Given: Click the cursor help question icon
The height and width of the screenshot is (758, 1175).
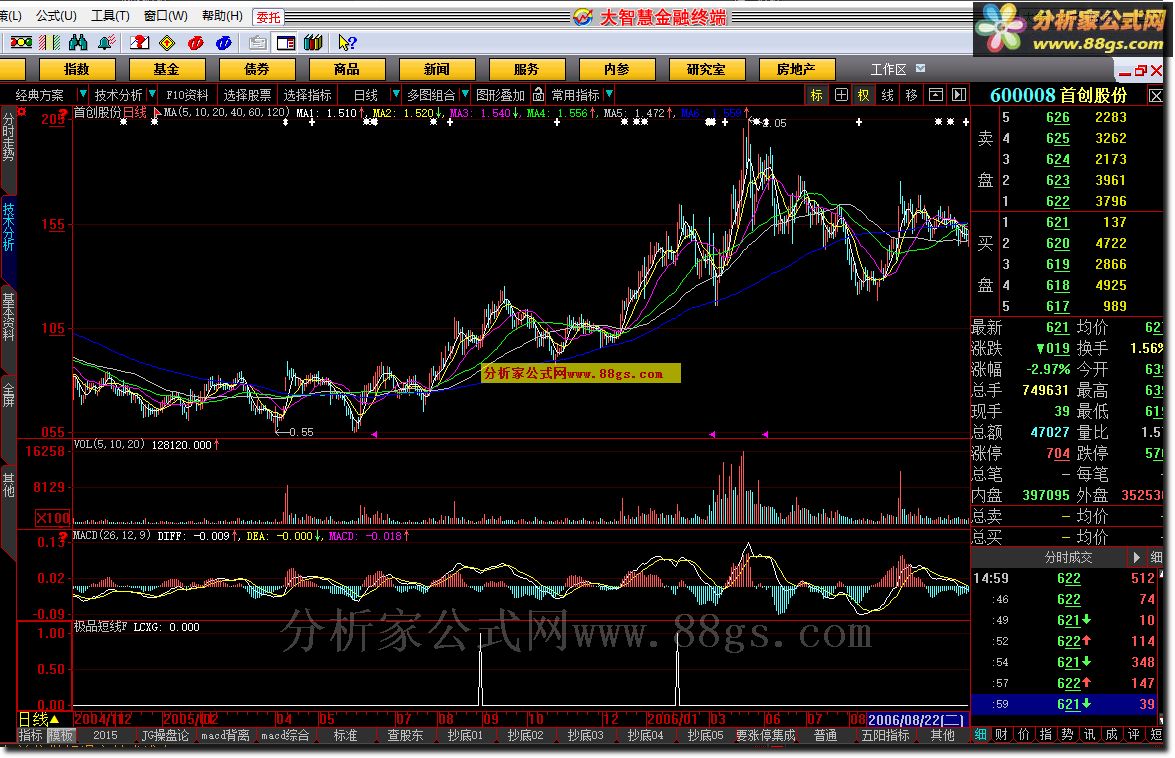Looking at the screenshot, I should [x=347, y=43].
